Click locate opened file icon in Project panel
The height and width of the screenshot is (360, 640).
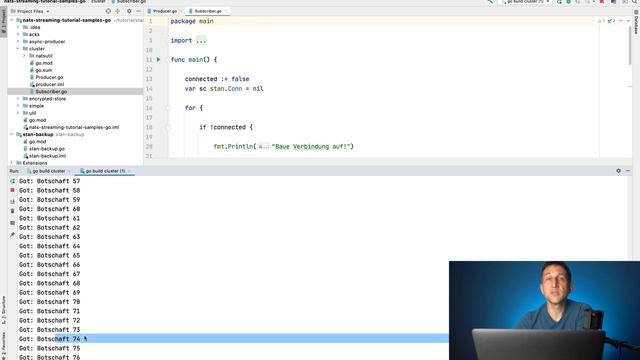(x=108, y=11)
